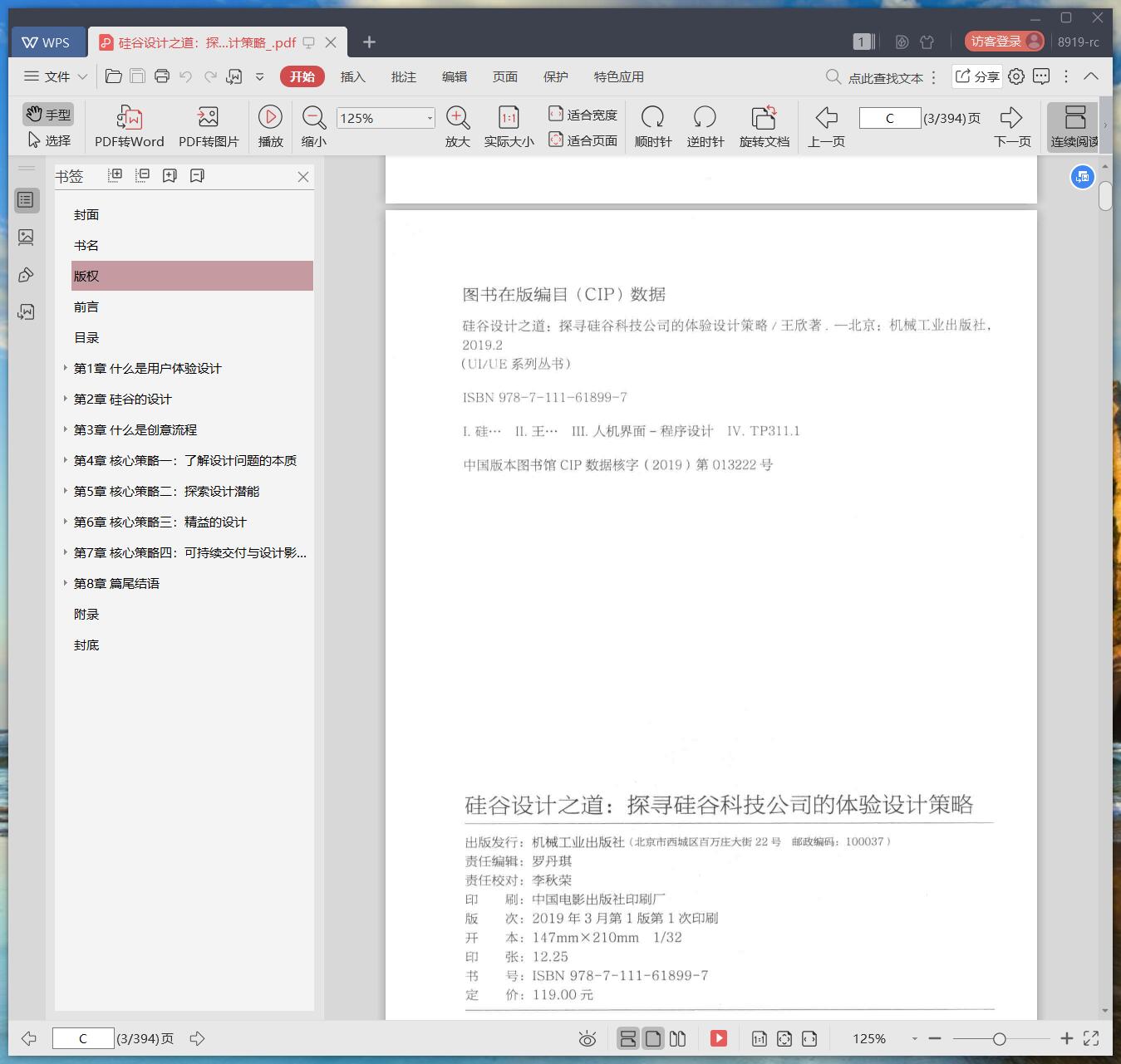The height and width of the screenshot is (1064, 1121).
Task: Open feedback chat icon
Action: (x=1041, y=76)
